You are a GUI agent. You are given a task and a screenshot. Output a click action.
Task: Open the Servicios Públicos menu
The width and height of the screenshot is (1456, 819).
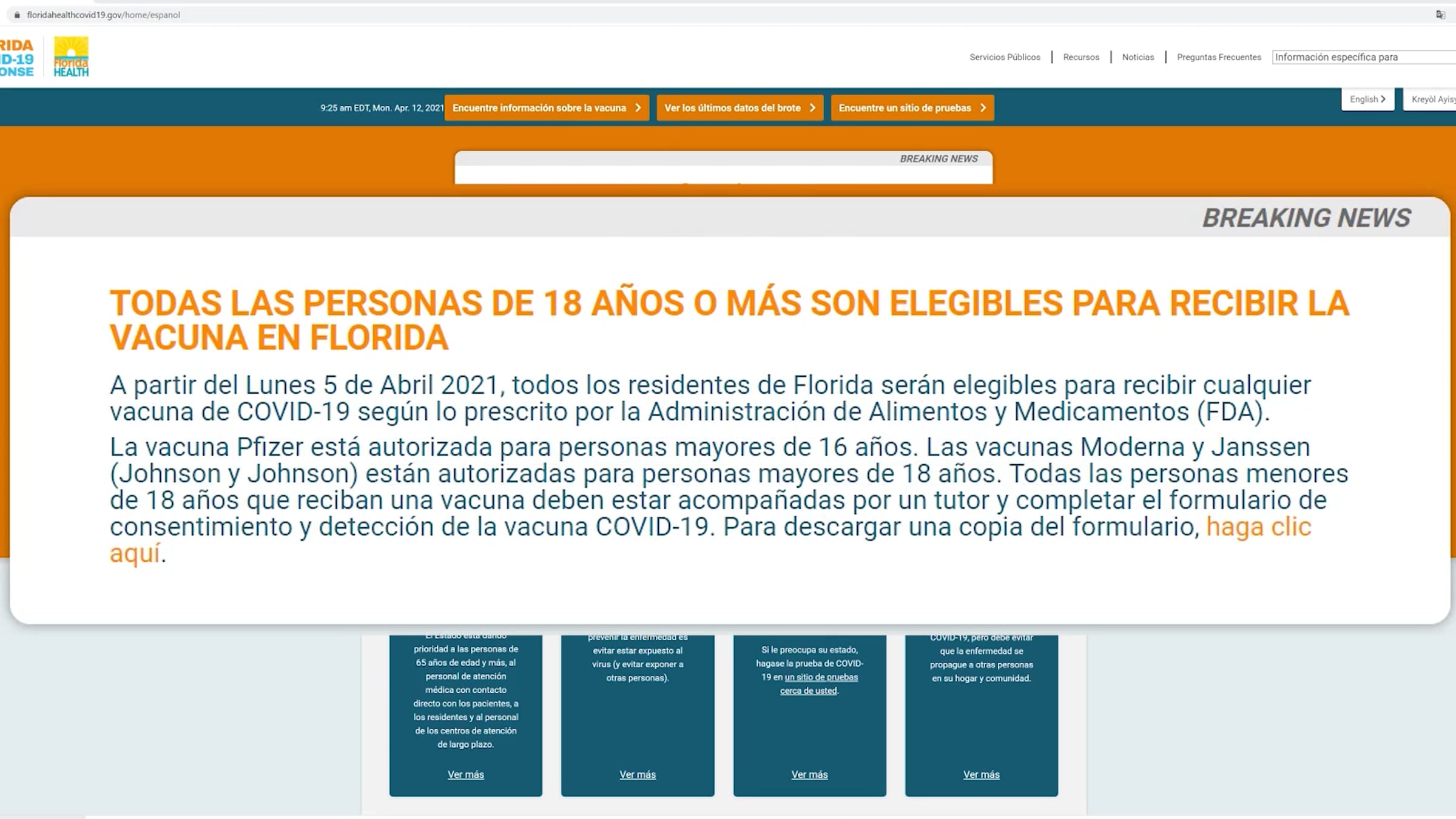pyautogui.click(x=1005, y=58)
